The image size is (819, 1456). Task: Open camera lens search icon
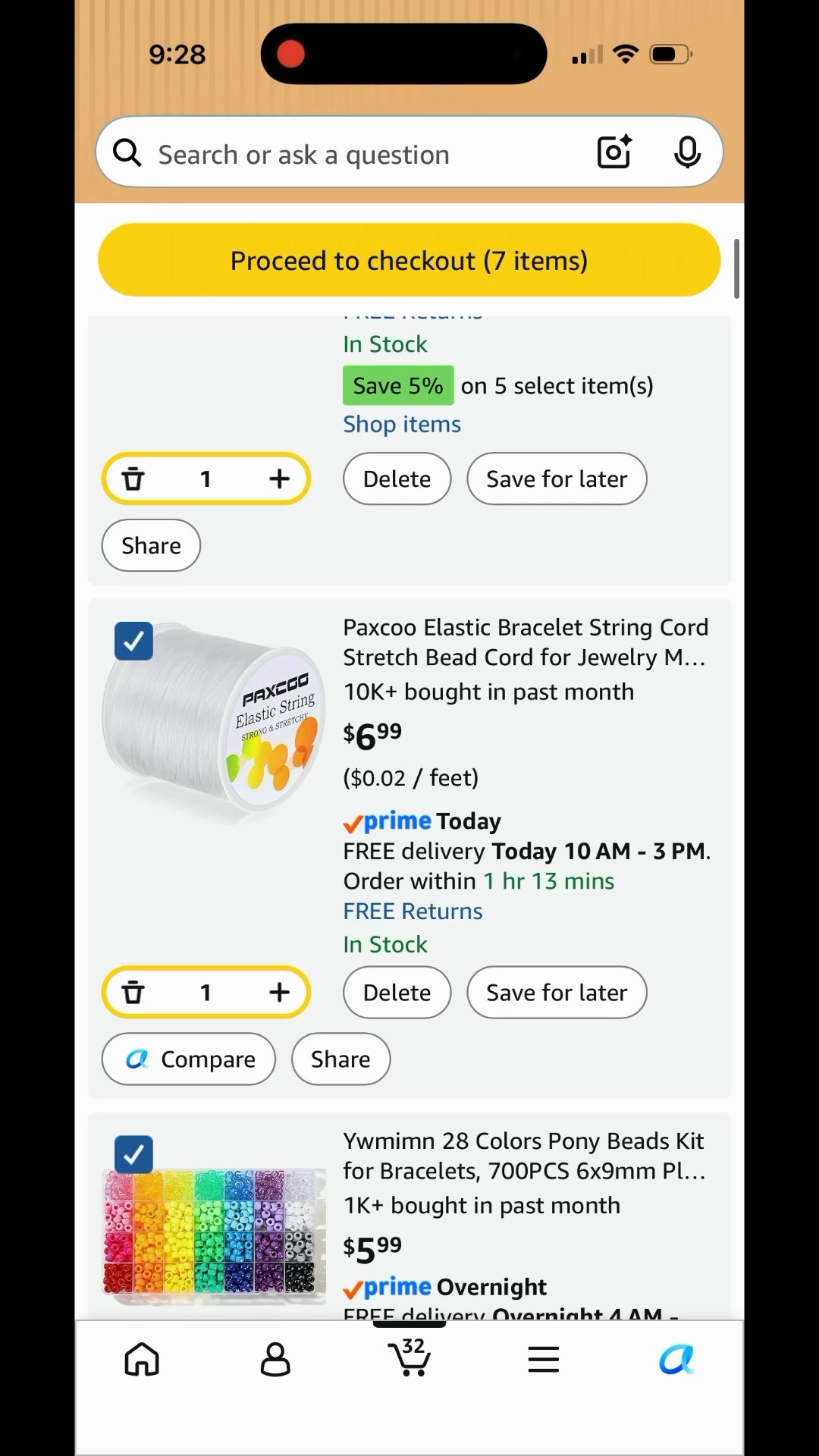(614, 152)
